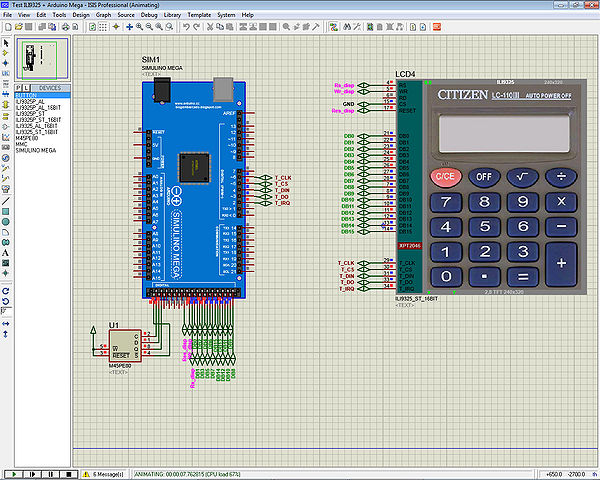Click the rotation angle input field
The height and width of the screenshot is (480, 600).
pyautogui.click(x=6, y=312)
